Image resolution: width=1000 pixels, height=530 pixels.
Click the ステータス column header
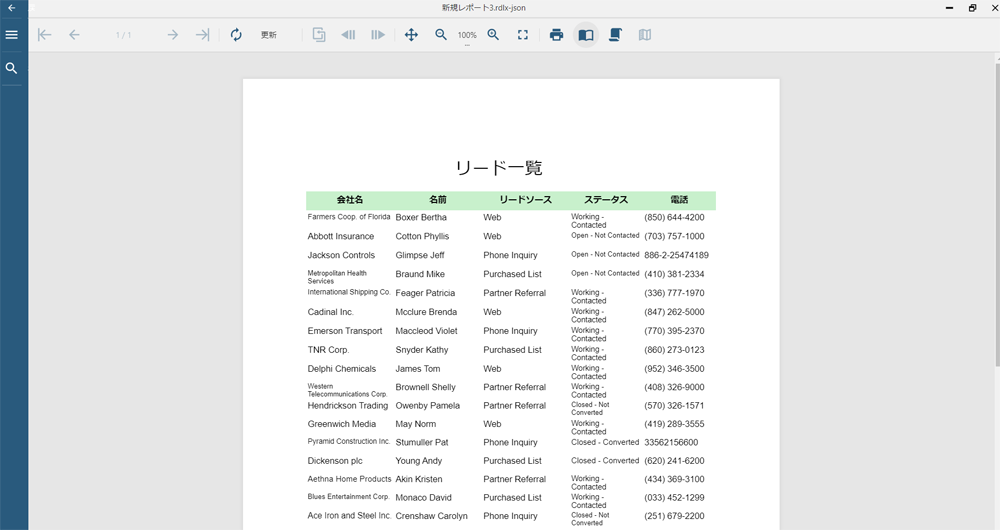click(606, 200)
